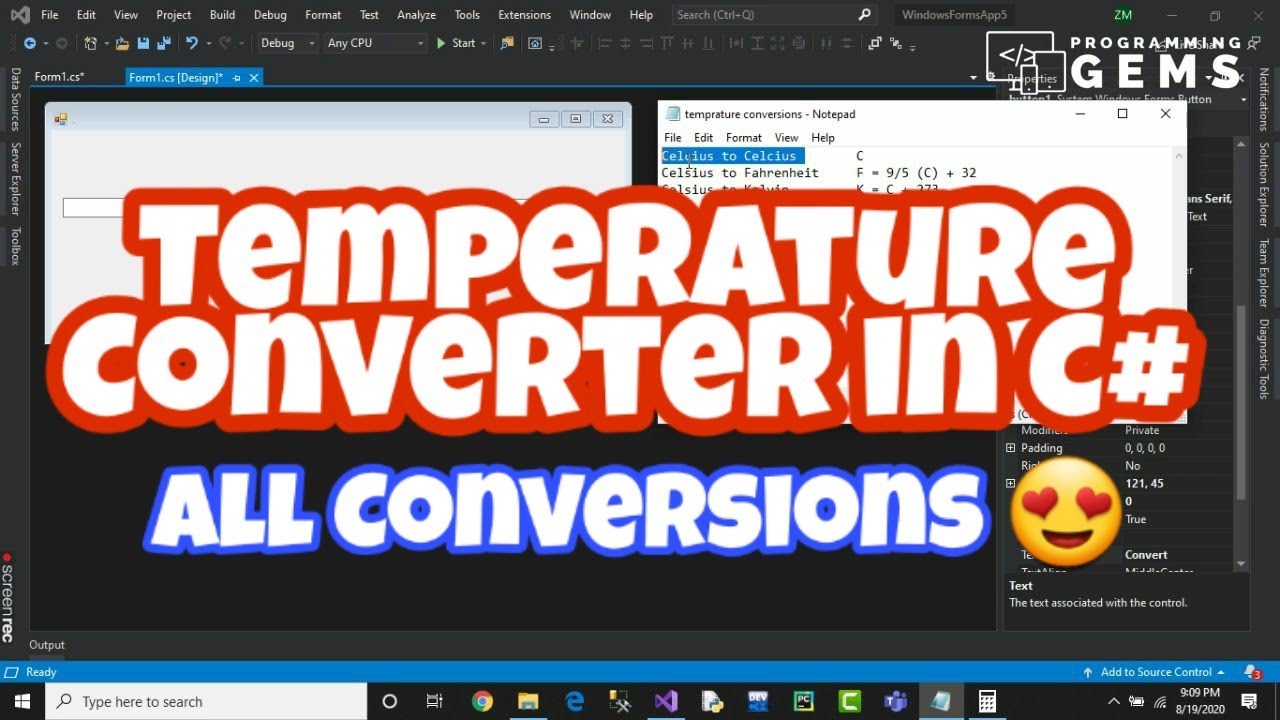Open the Python icon on the taskbar

click(712, 701)
